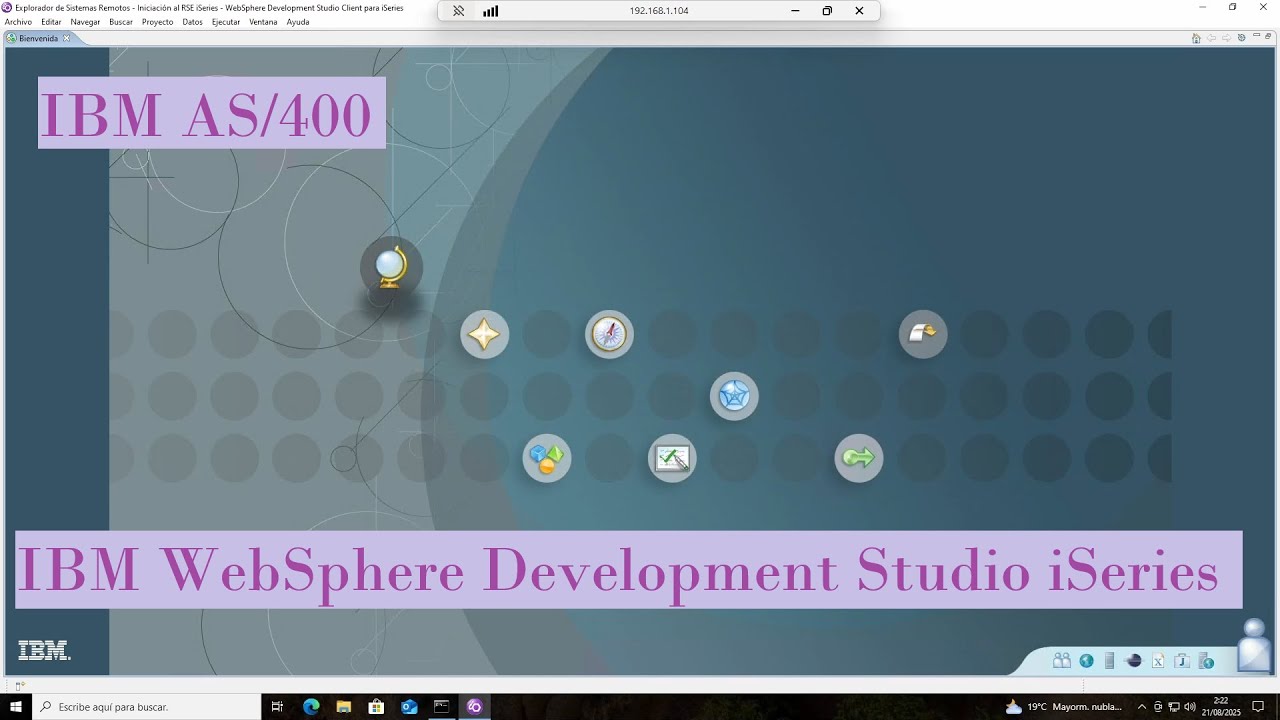Click the dark Eclipse sphere icon in bottom bar
The width and height of the screenshot is (1280, 720).
pos(1134,661)
